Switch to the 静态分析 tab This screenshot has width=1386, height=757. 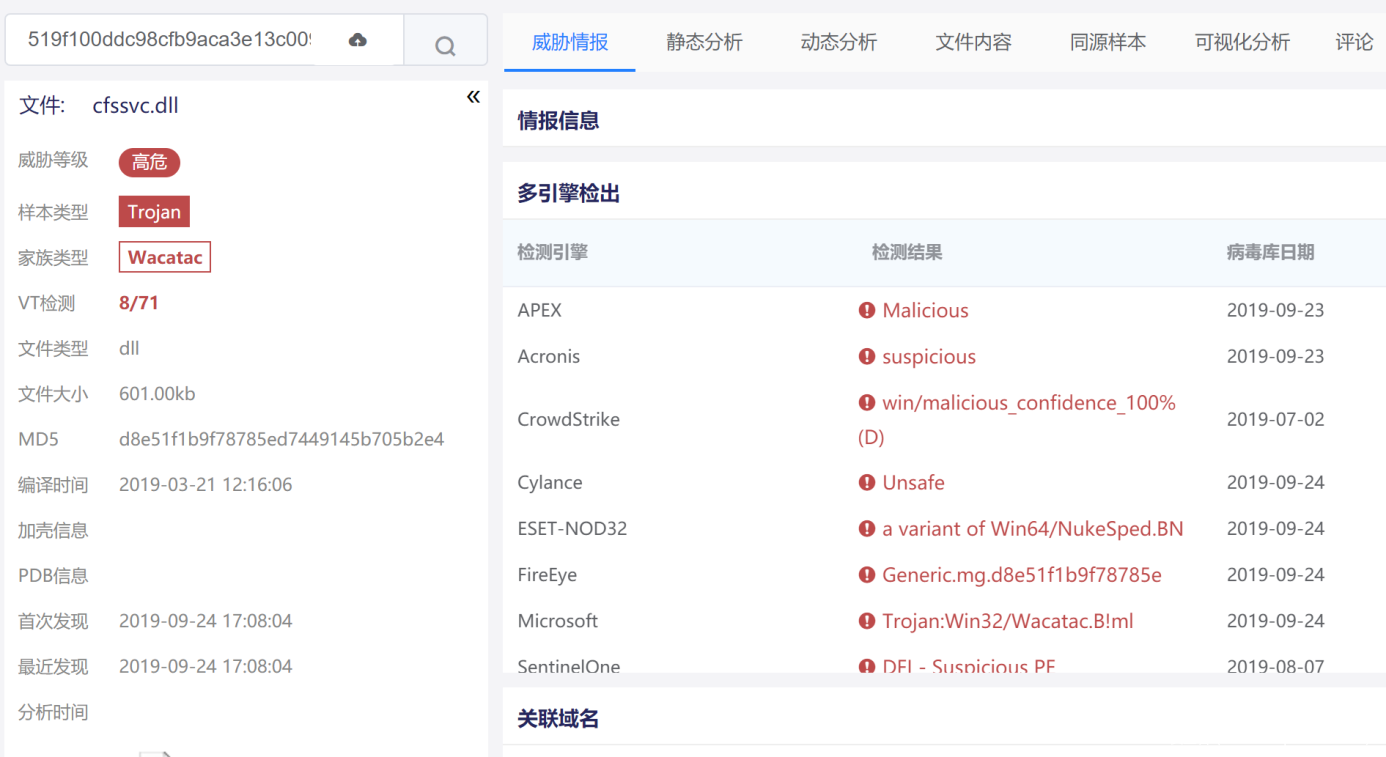point(704,42)
